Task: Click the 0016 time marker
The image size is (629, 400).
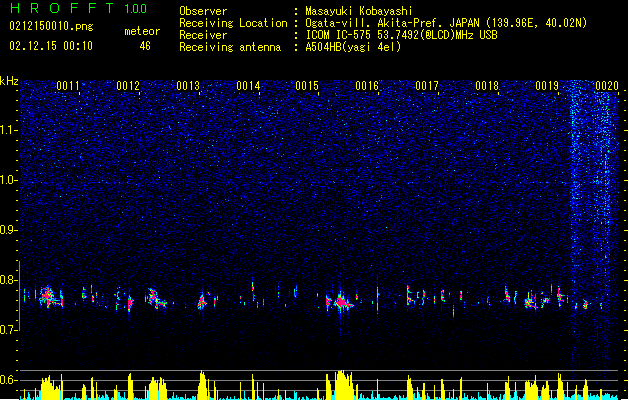Action: click(x=367, y=86)
